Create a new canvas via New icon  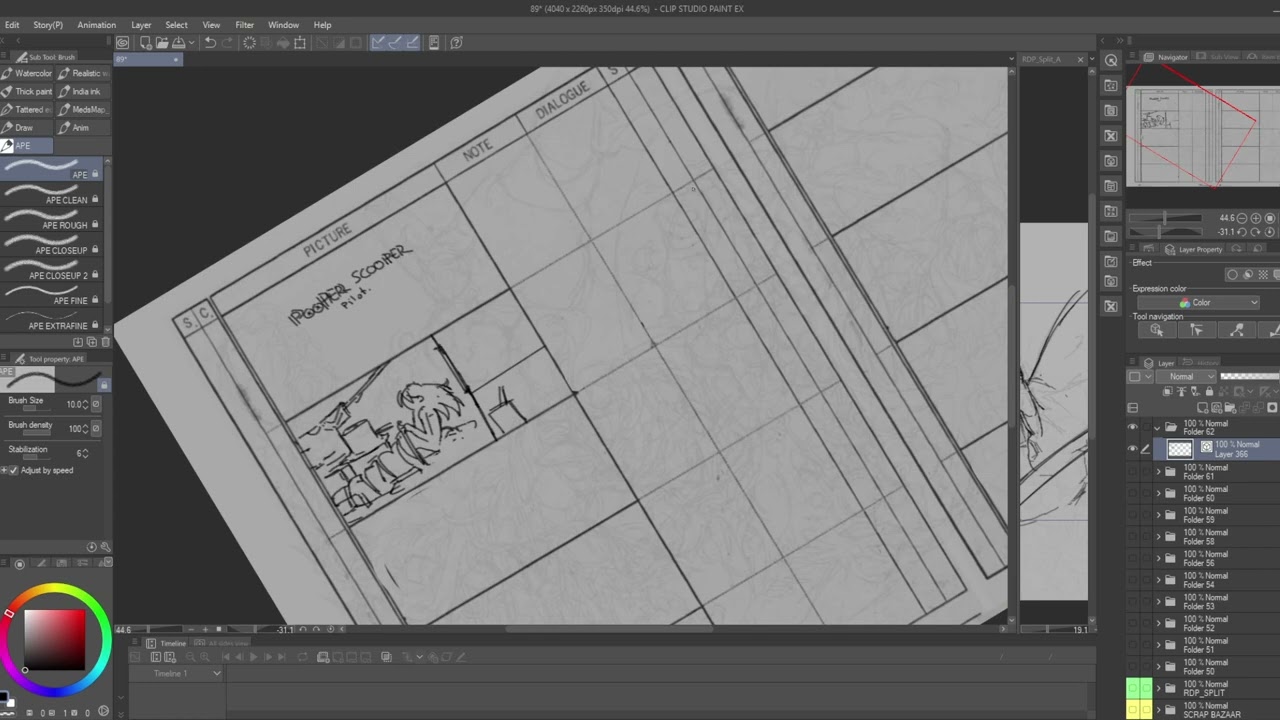coord(145,43)
